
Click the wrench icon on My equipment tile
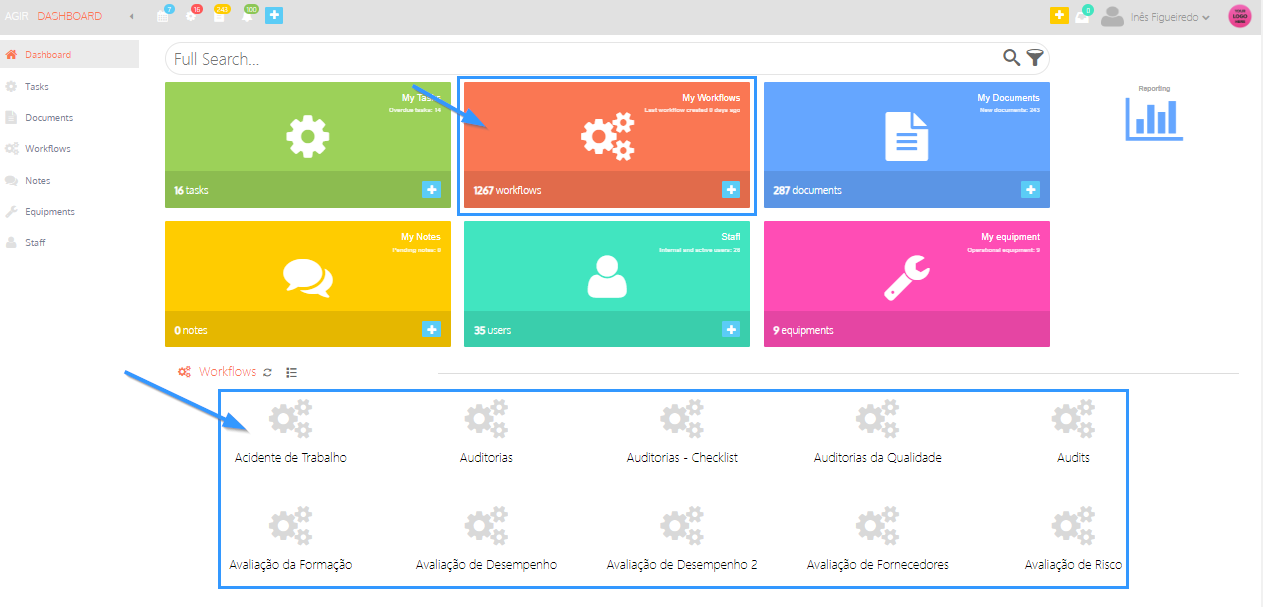point(907,277)
